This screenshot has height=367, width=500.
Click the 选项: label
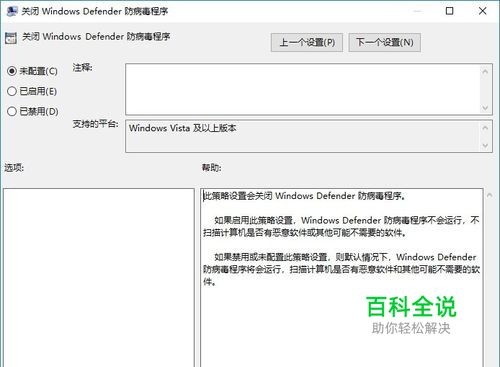click(x=14, y=167)
